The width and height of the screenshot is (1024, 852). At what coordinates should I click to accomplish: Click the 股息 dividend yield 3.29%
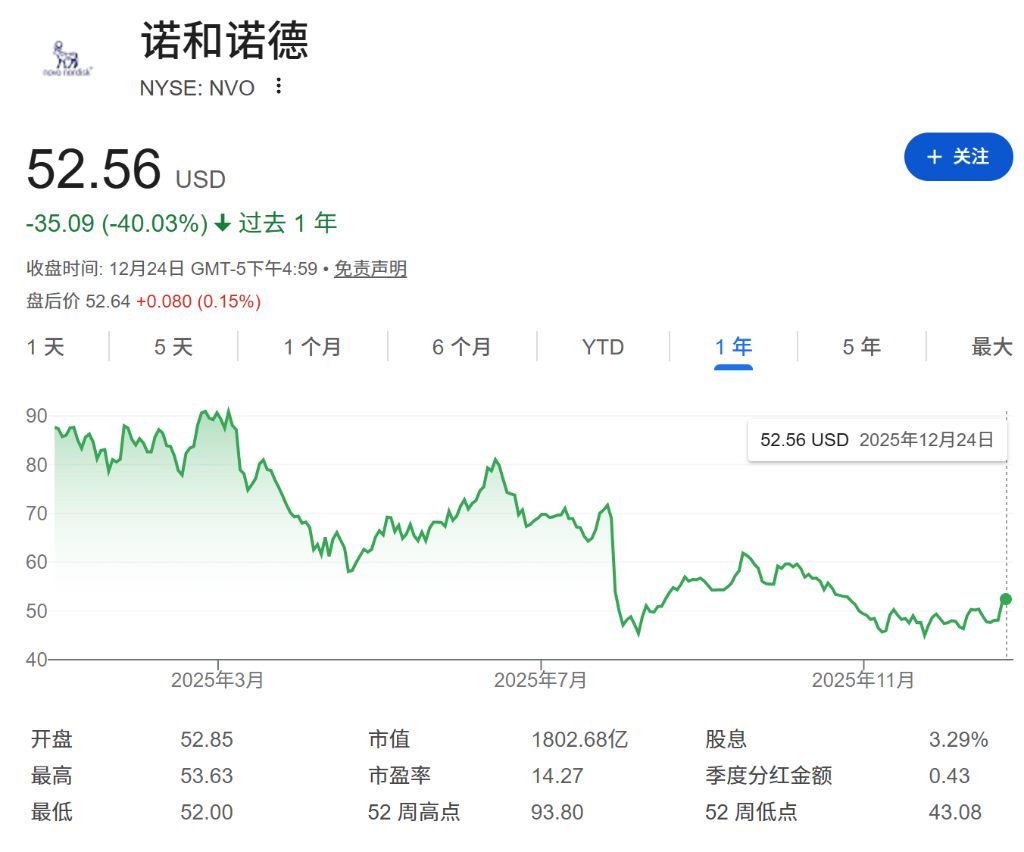(x=958, y=740)
